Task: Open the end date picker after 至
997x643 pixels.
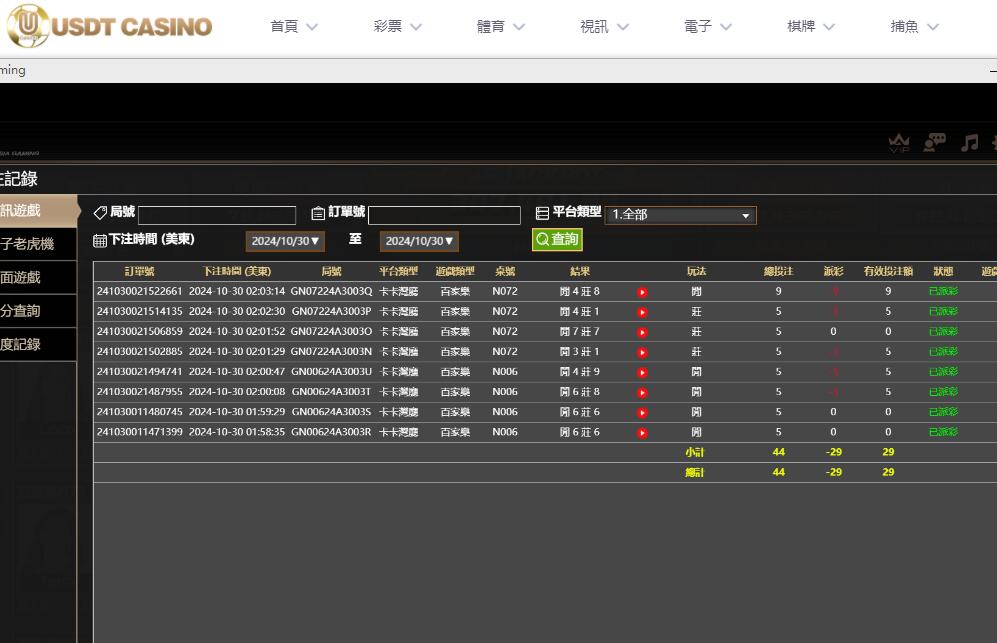Action: [419, 241]
